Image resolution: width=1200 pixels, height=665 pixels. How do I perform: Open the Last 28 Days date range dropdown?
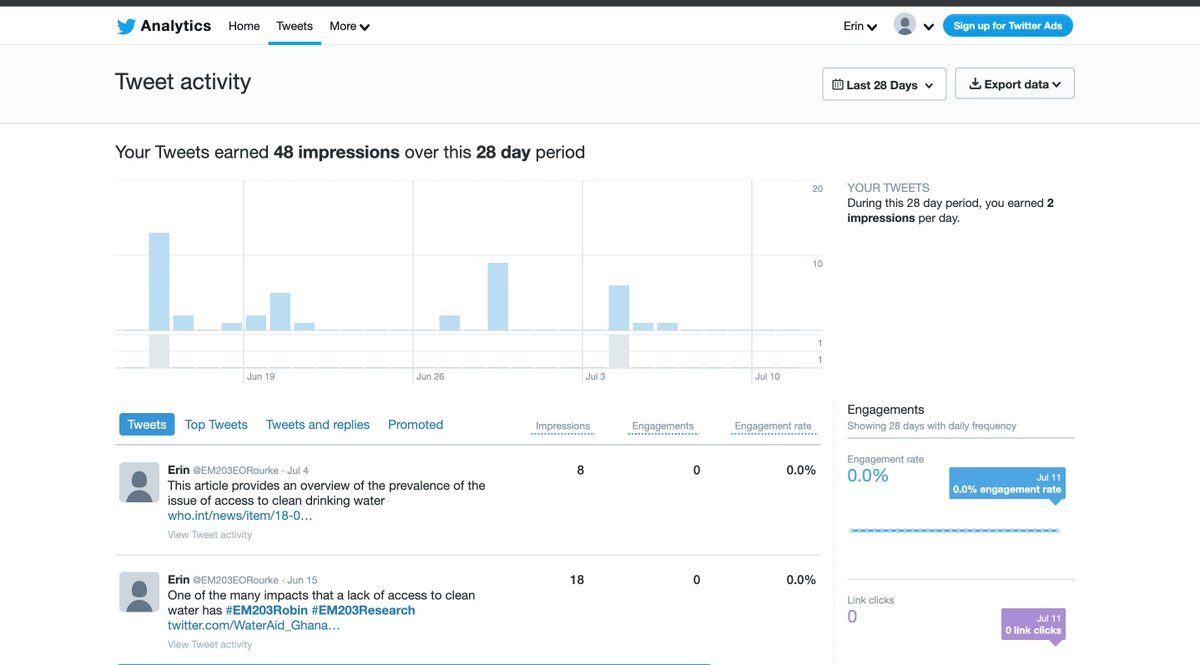click(x=884, y=85)
